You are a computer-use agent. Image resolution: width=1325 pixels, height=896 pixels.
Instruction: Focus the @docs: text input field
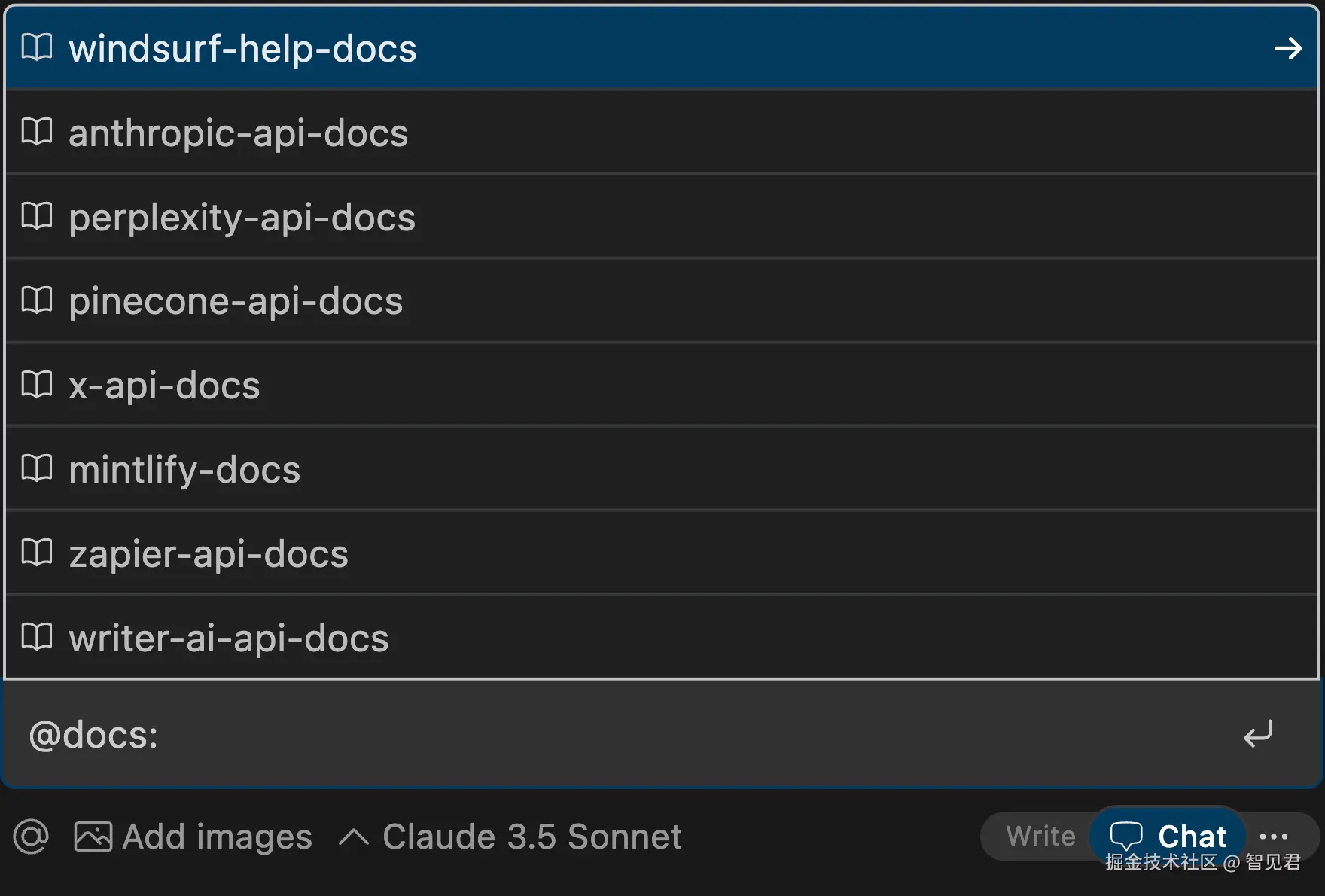[x=602, y=734]
